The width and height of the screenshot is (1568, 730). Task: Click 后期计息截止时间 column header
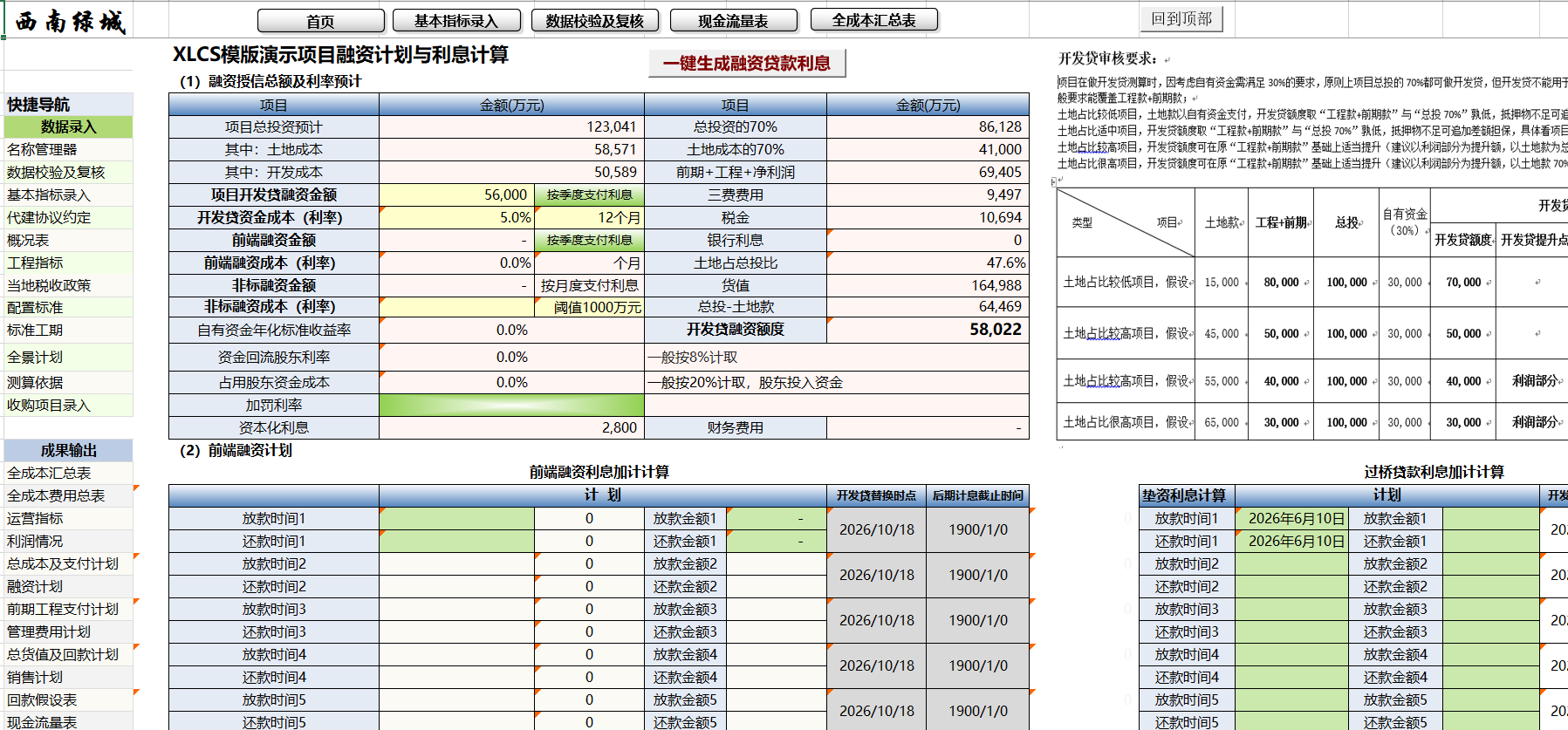click(977, 495)
